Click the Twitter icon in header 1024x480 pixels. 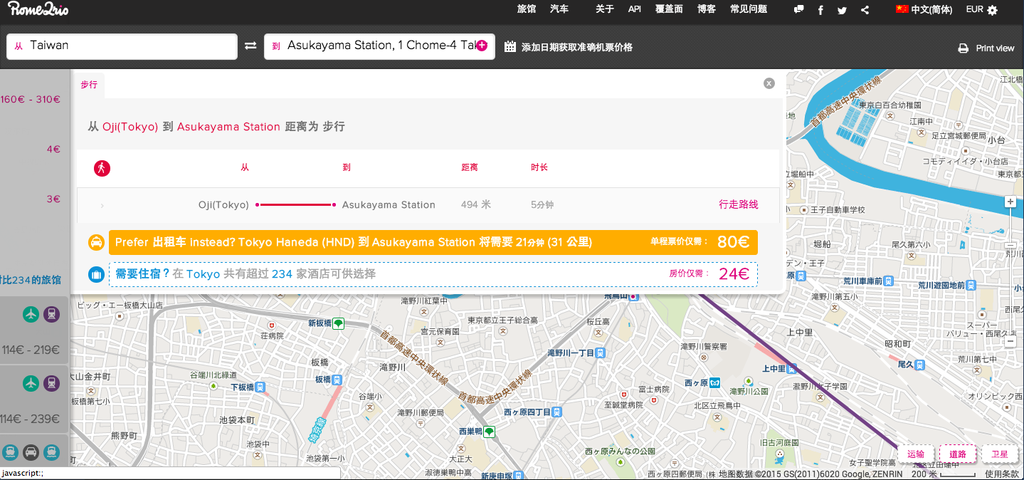[842, 10]
